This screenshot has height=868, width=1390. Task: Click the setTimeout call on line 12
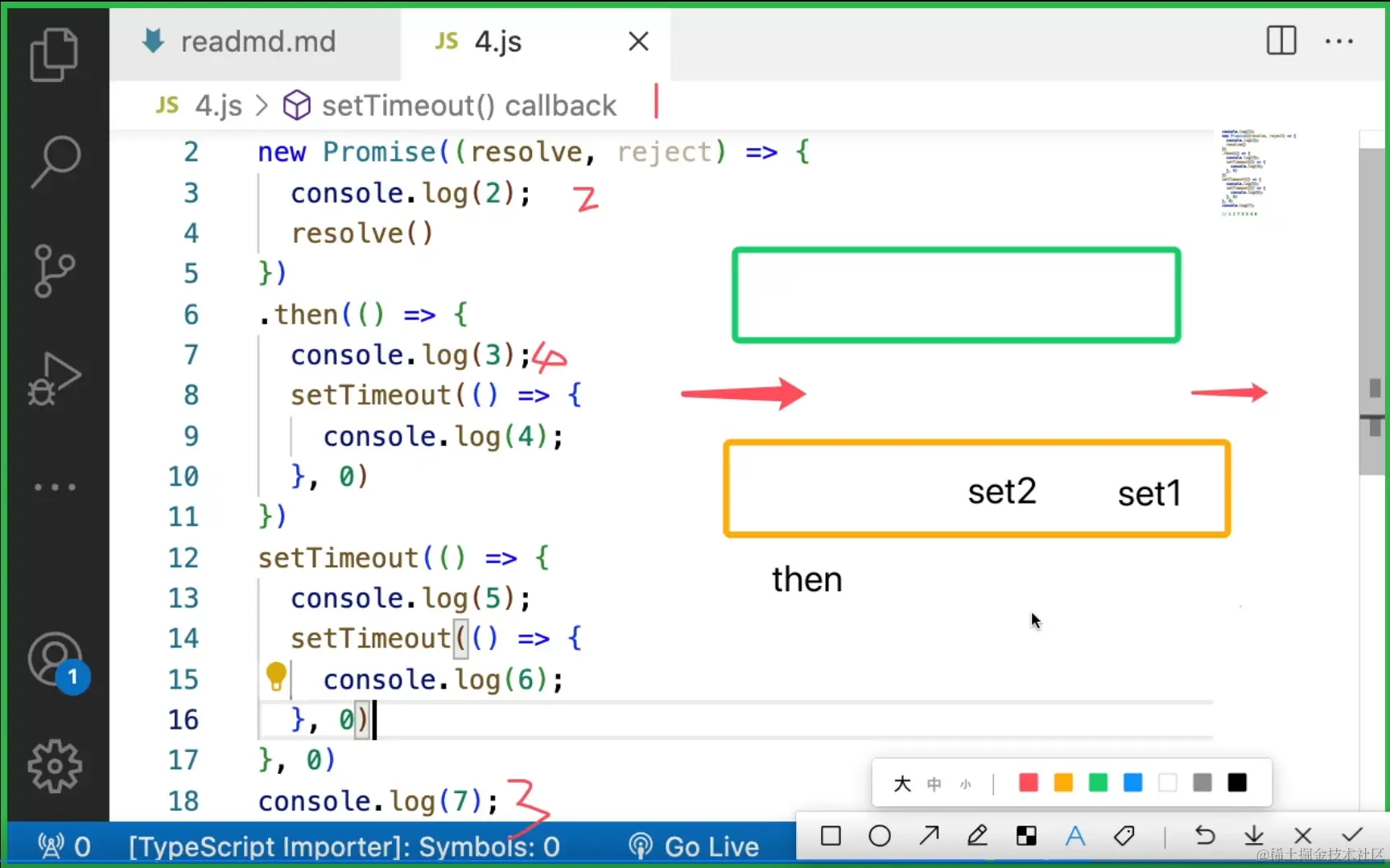[338, 557]
